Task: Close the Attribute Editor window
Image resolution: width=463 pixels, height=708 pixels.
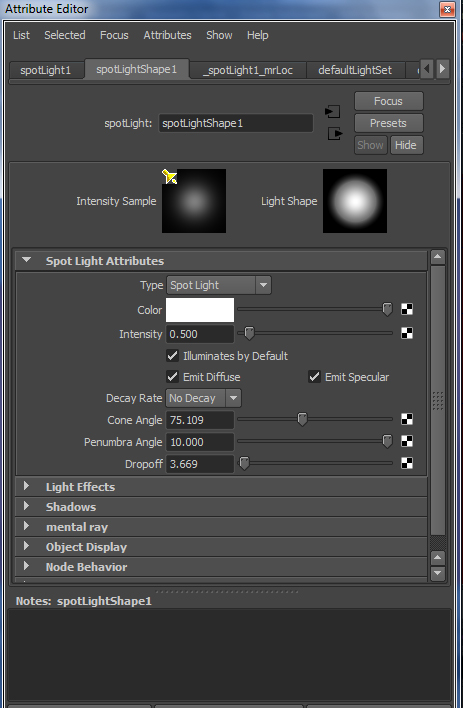Action: tap(447, 9)
